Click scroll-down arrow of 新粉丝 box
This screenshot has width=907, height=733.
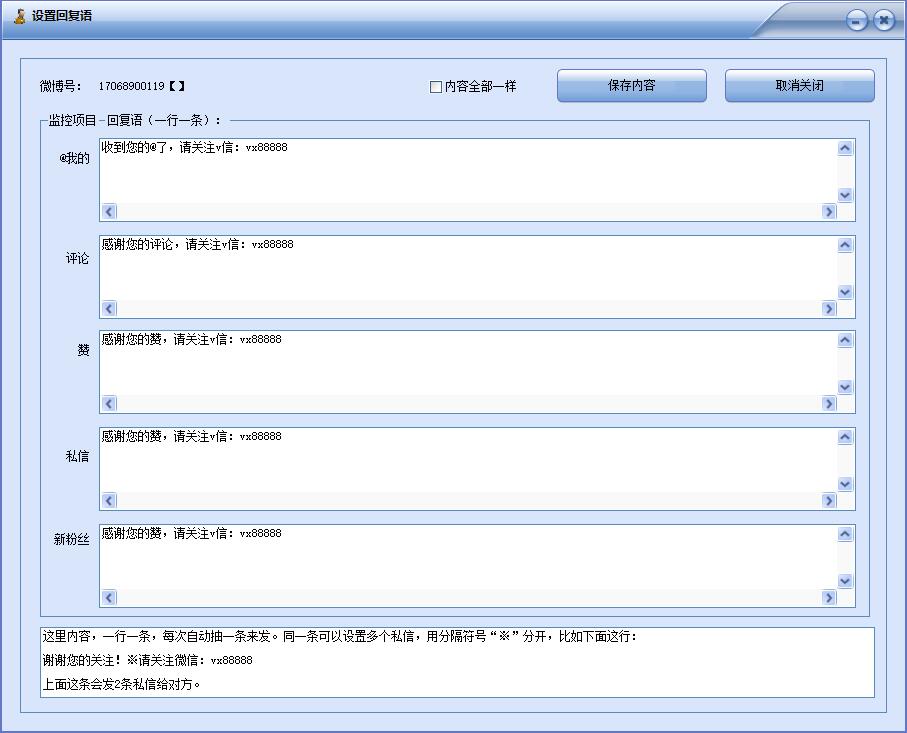pyautogui.click(x=845, y=581)
